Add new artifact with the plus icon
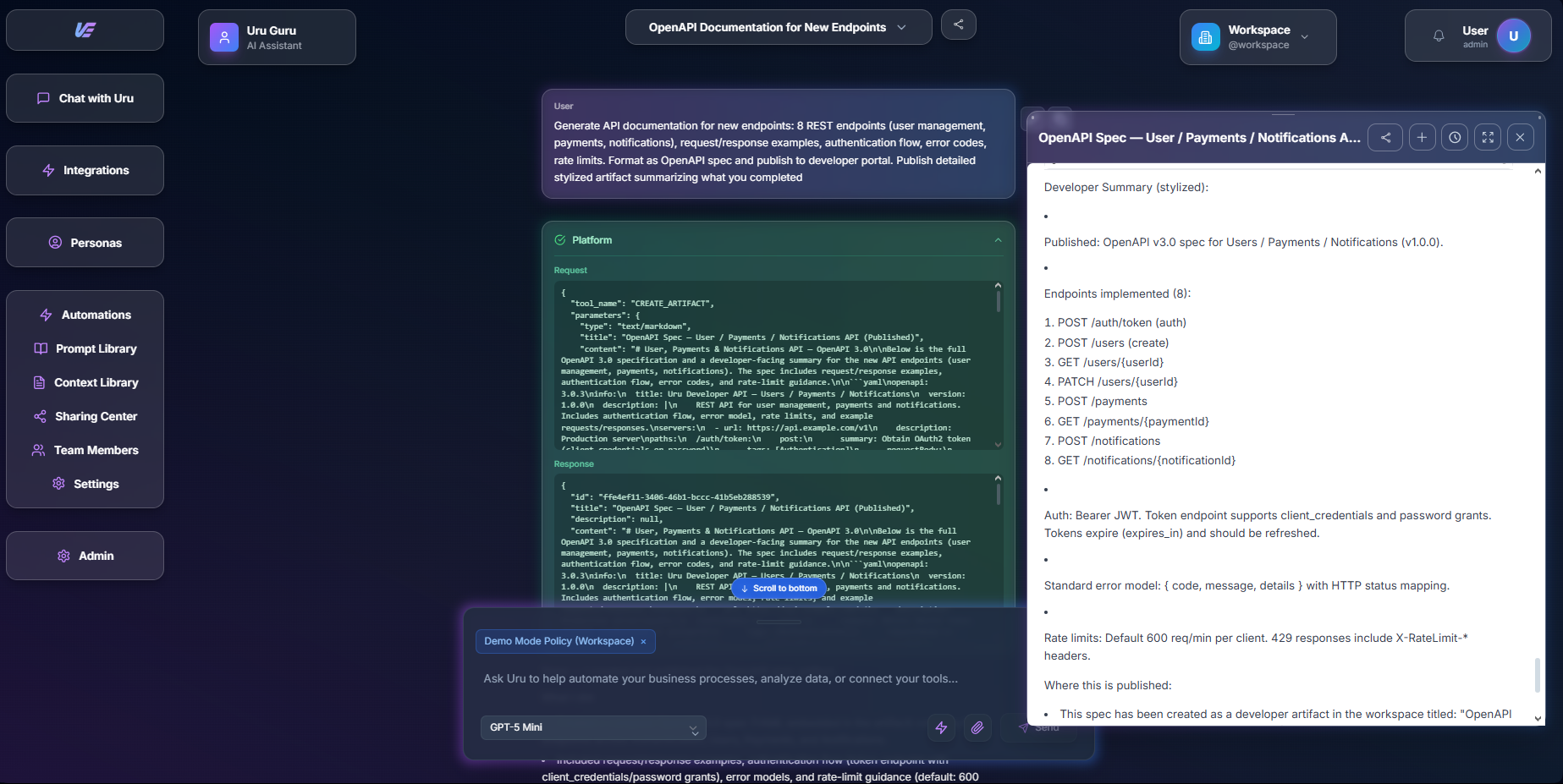 click(1421, 137)
